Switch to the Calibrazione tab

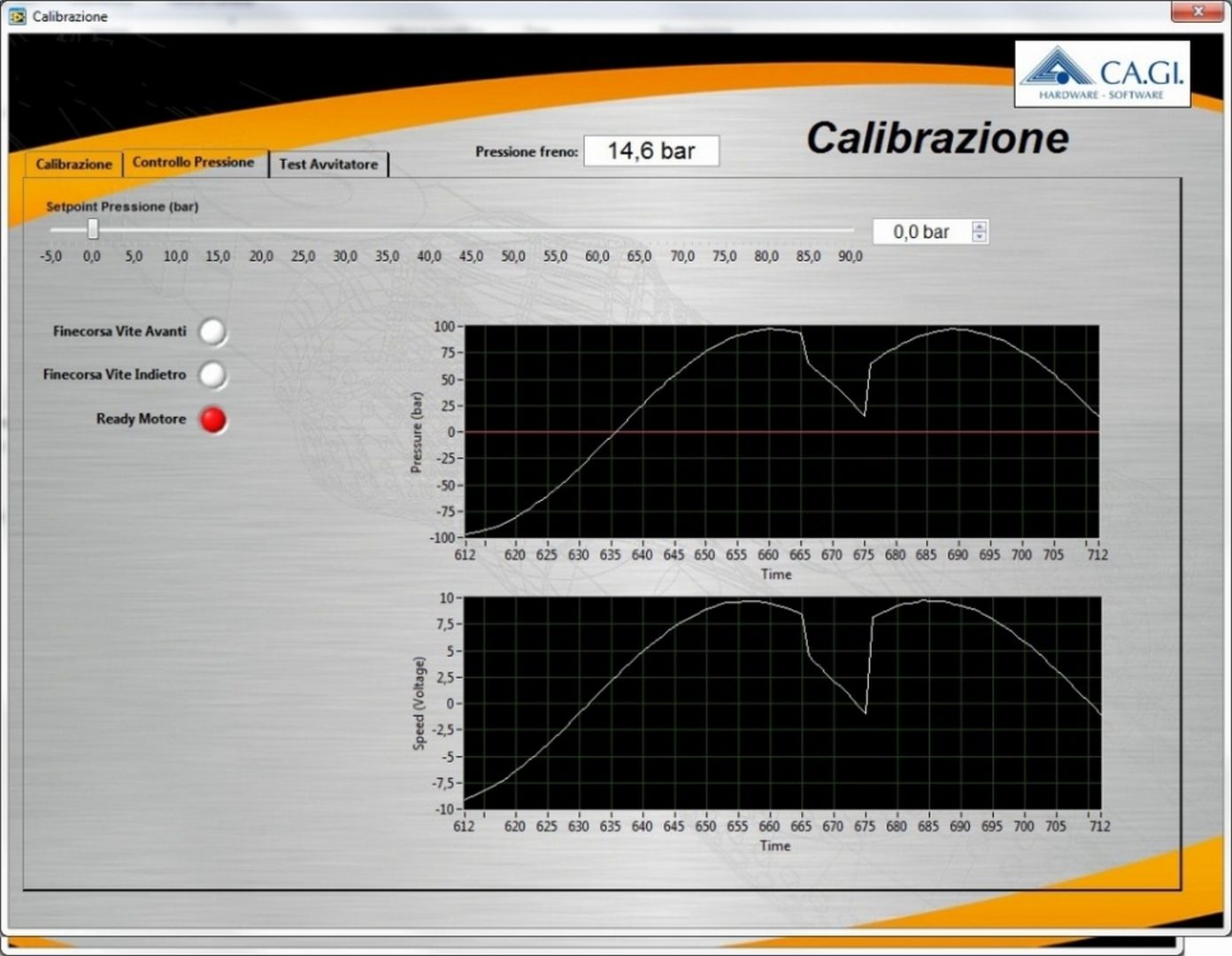73,164
